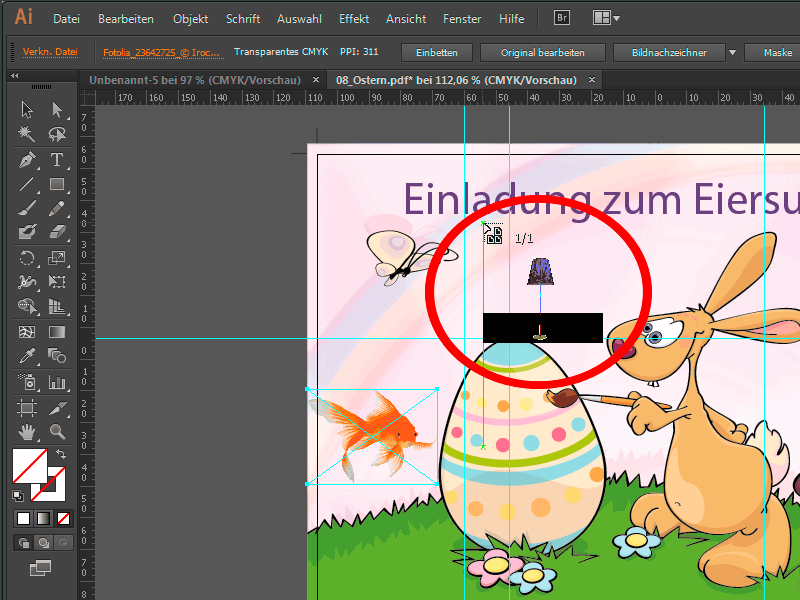Choose the Eraser tool
This screenshot has height=600, width=800.
tap(57, 232)
